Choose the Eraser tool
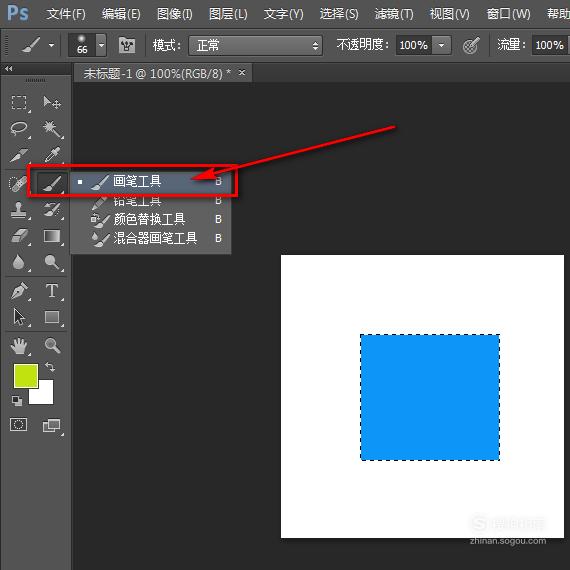Screen dimensions: 570x570 [19, 236]
